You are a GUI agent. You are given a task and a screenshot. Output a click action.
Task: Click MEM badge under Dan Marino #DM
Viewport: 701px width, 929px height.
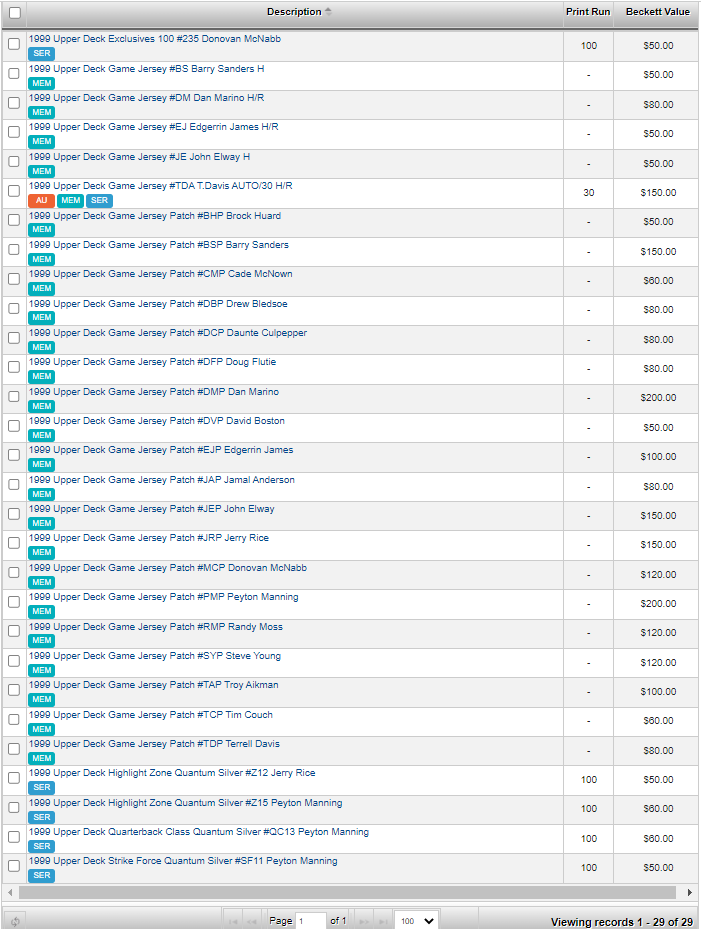tap(41, 112)
